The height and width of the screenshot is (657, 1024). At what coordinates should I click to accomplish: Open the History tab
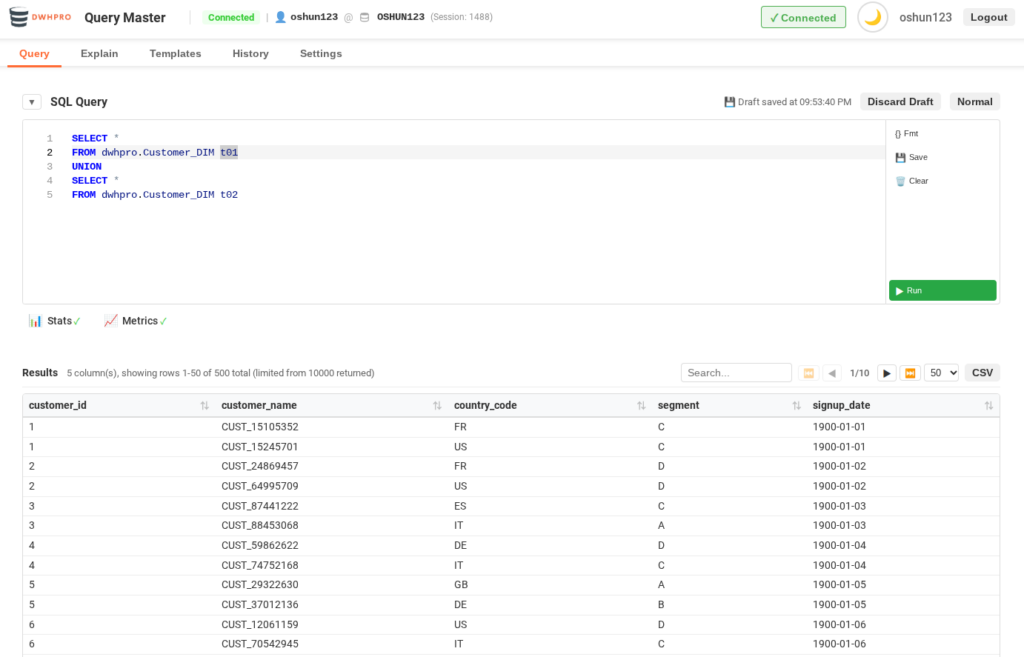[x=250, y=54]
